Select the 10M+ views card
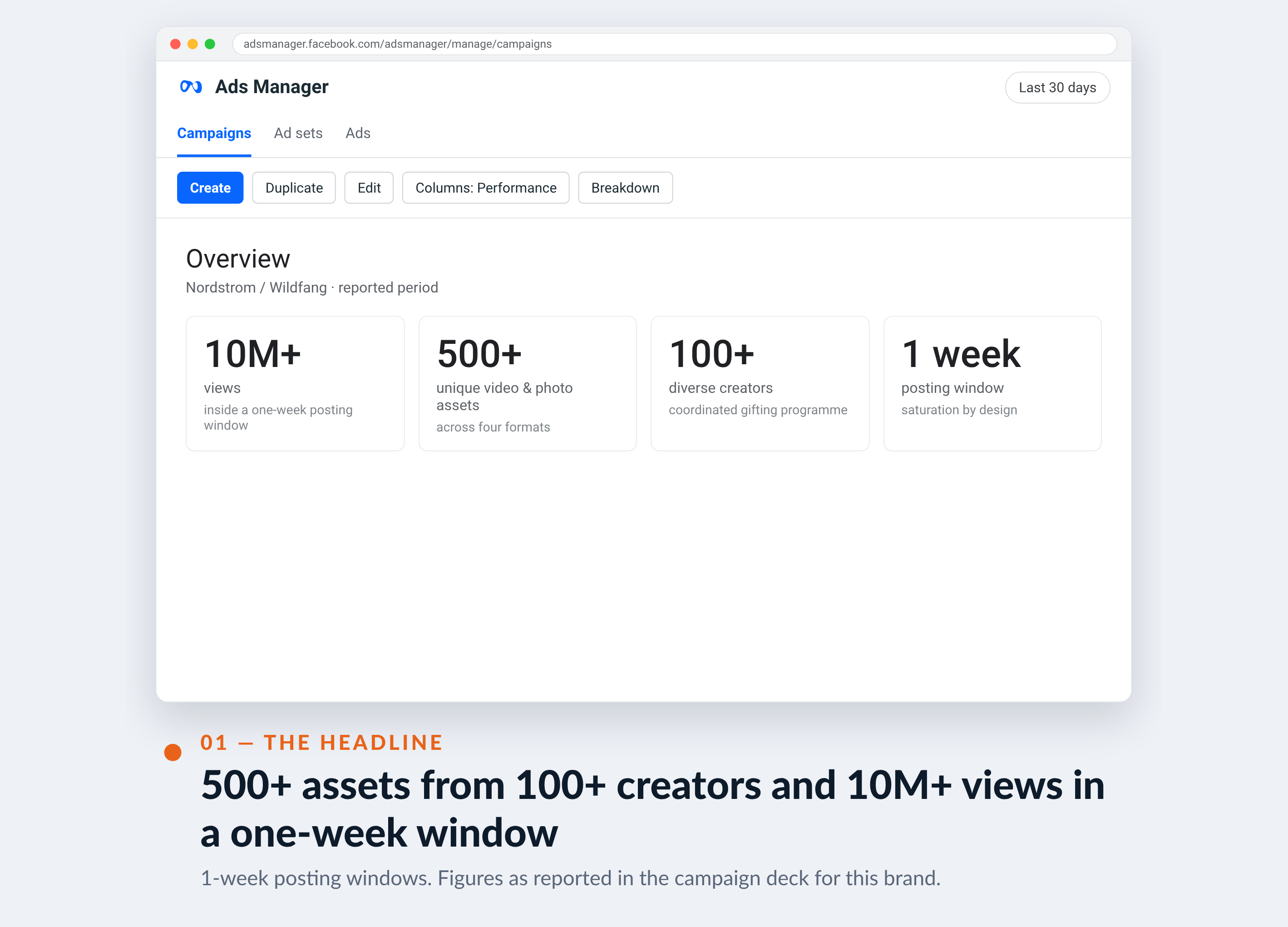 [x=295, y=383]
